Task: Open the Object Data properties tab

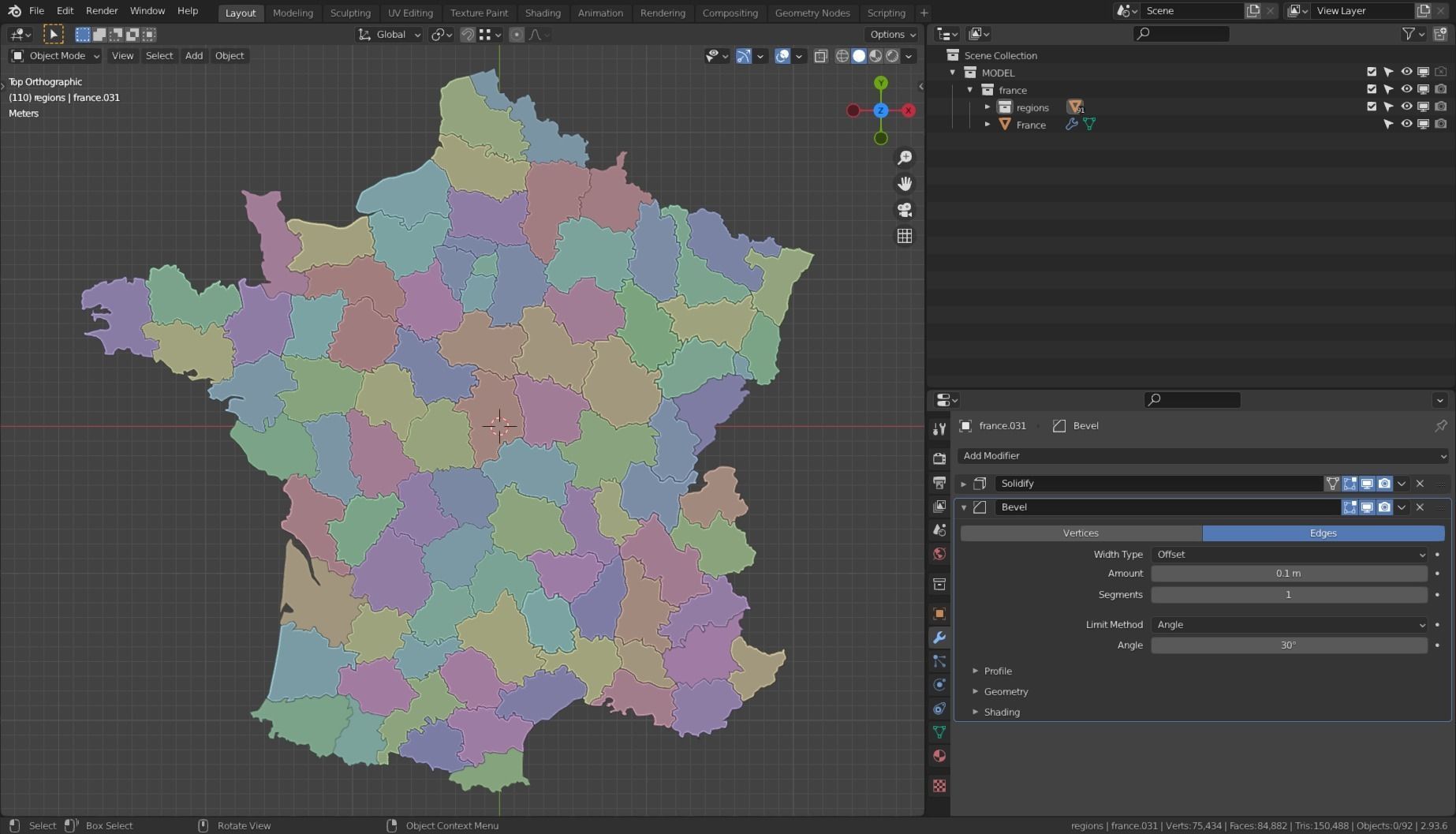Action: pos(939,732)
